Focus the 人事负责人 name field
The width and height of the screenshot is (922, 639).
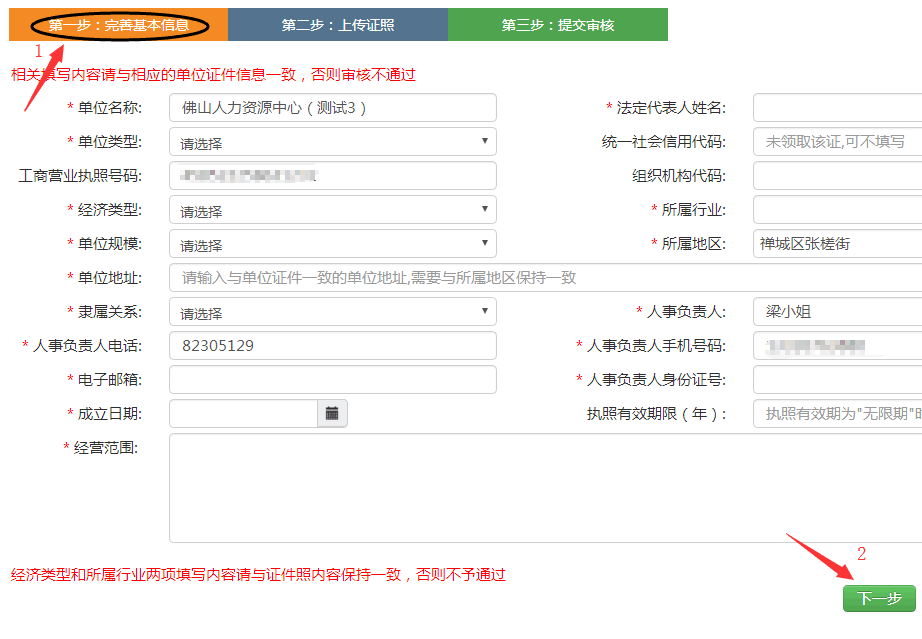837,312
